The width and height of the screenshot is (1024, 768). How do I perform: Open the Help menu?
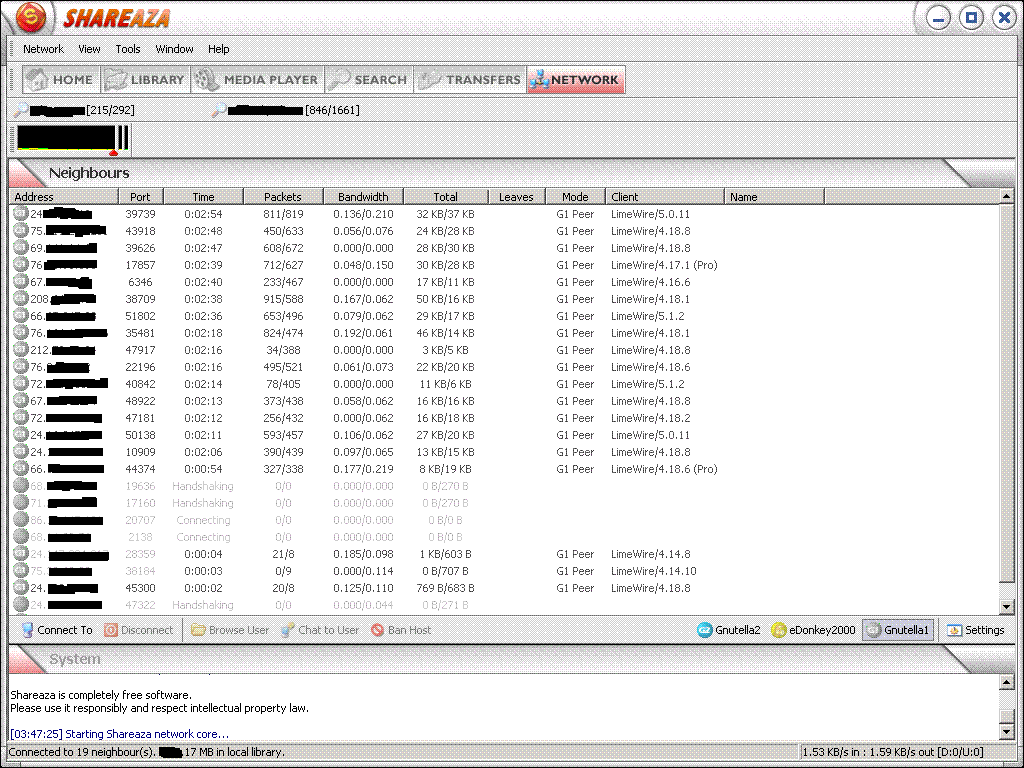click(x=218, y=49)
